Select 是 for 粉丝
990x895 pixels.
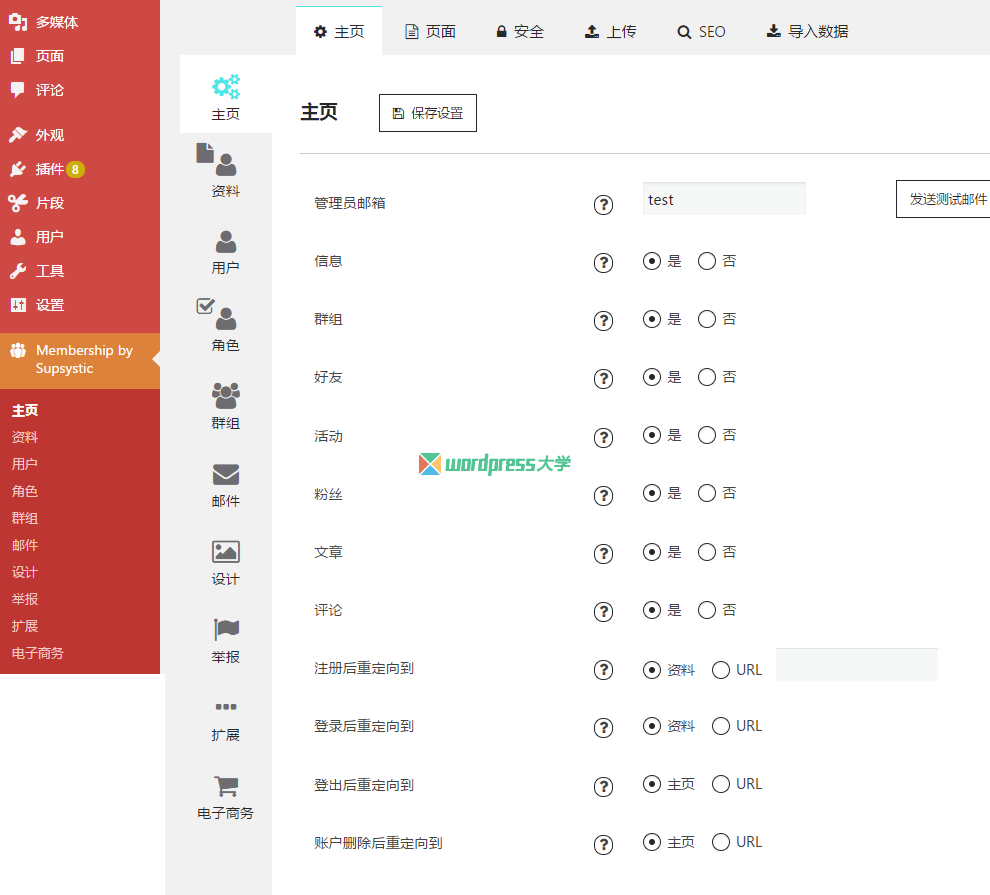click(x=652, y=494)
